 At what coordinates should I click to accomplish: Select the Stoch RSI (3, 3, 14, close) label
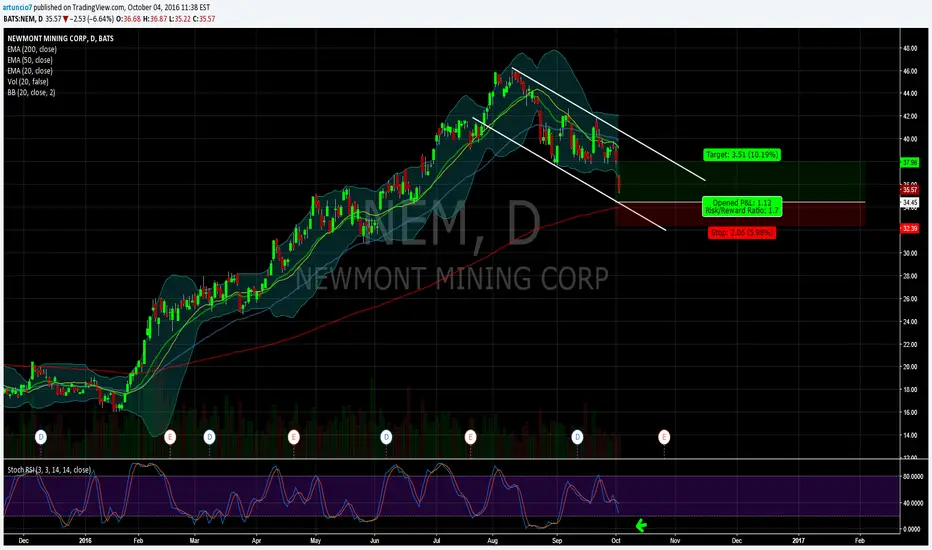coord(49,470)
